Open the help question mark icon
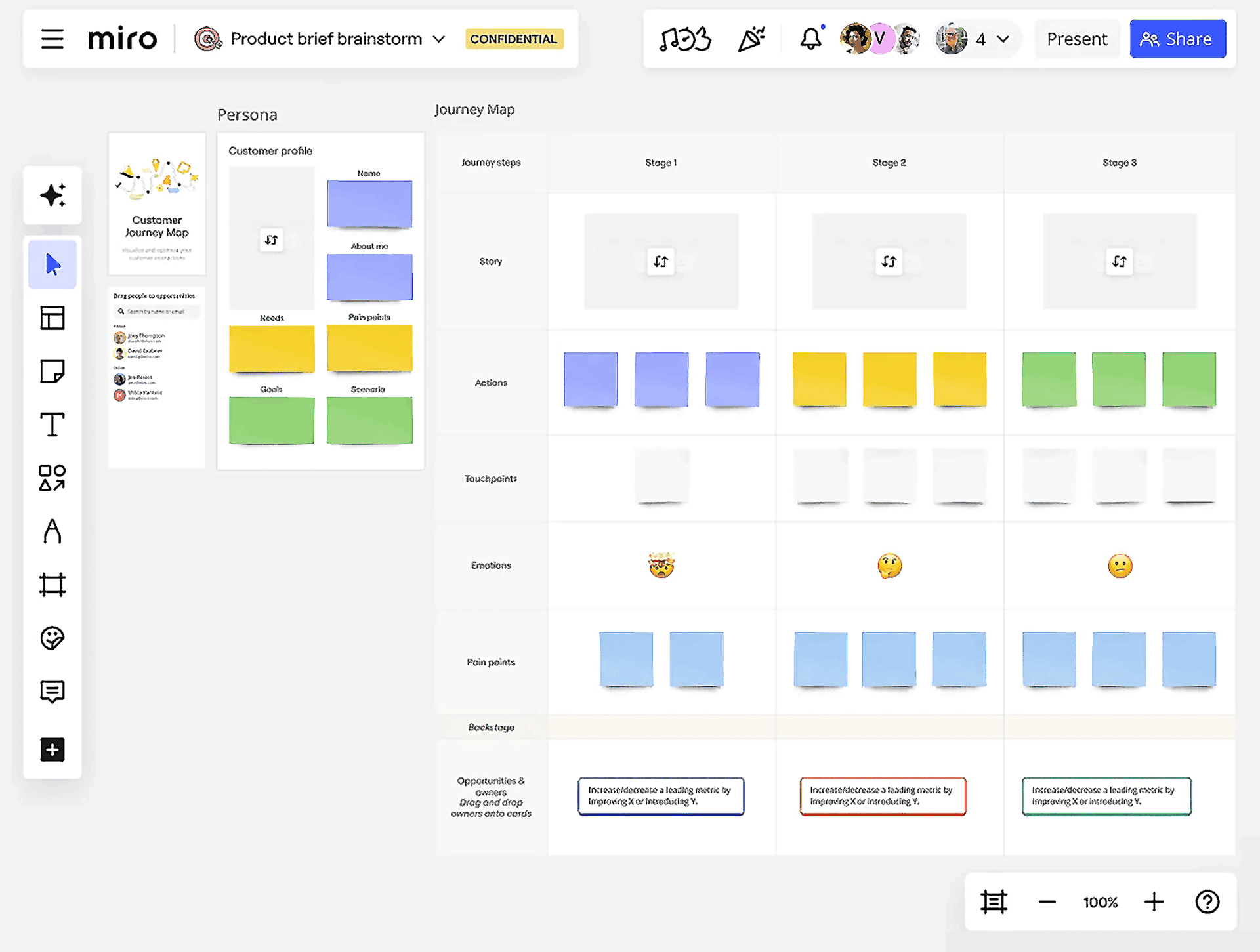Screen dimensions: 1260x952 tap(1207, 901)
